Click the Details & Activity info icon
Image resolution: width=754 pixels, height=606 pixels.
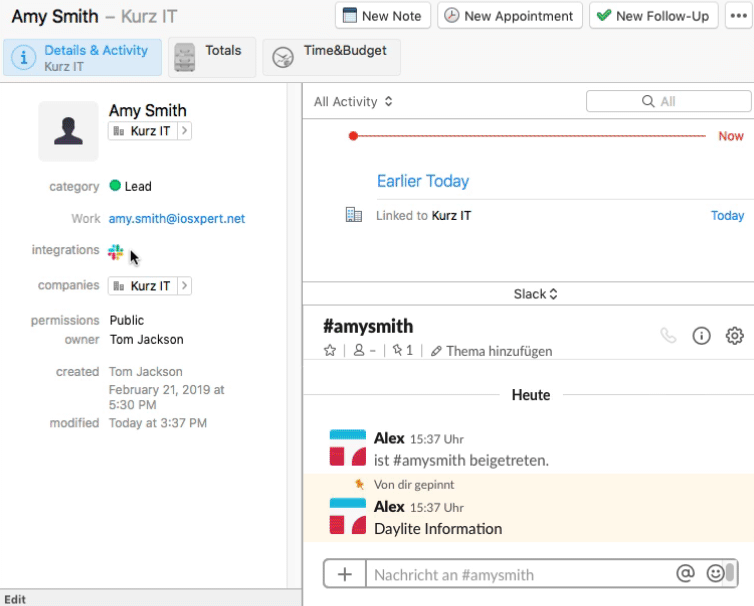coord(23,58)
